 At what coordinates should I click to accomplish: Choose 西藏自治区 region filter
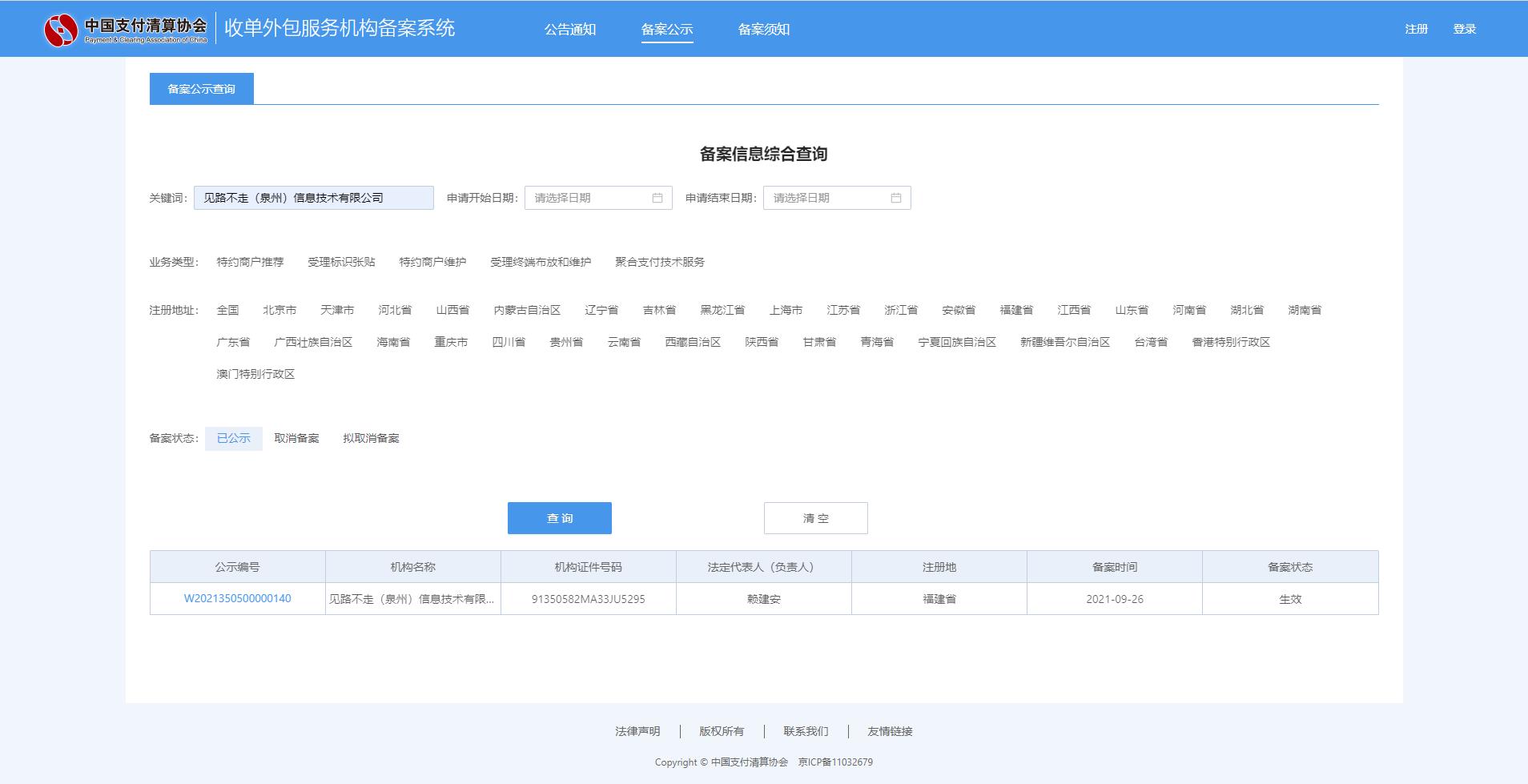pyautogui.click(x=693, y=342)
